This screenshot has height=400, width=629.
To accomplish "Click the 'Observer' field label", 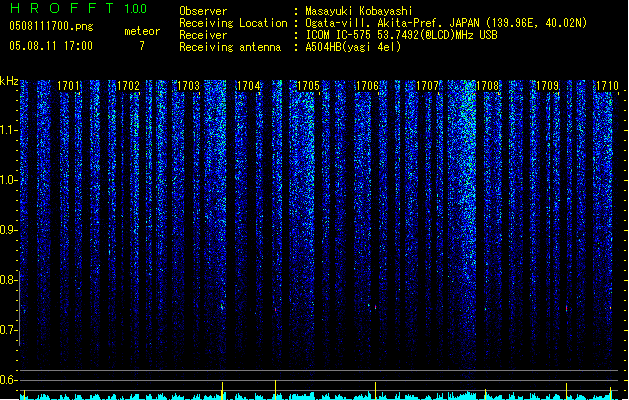I will (203, 11).
